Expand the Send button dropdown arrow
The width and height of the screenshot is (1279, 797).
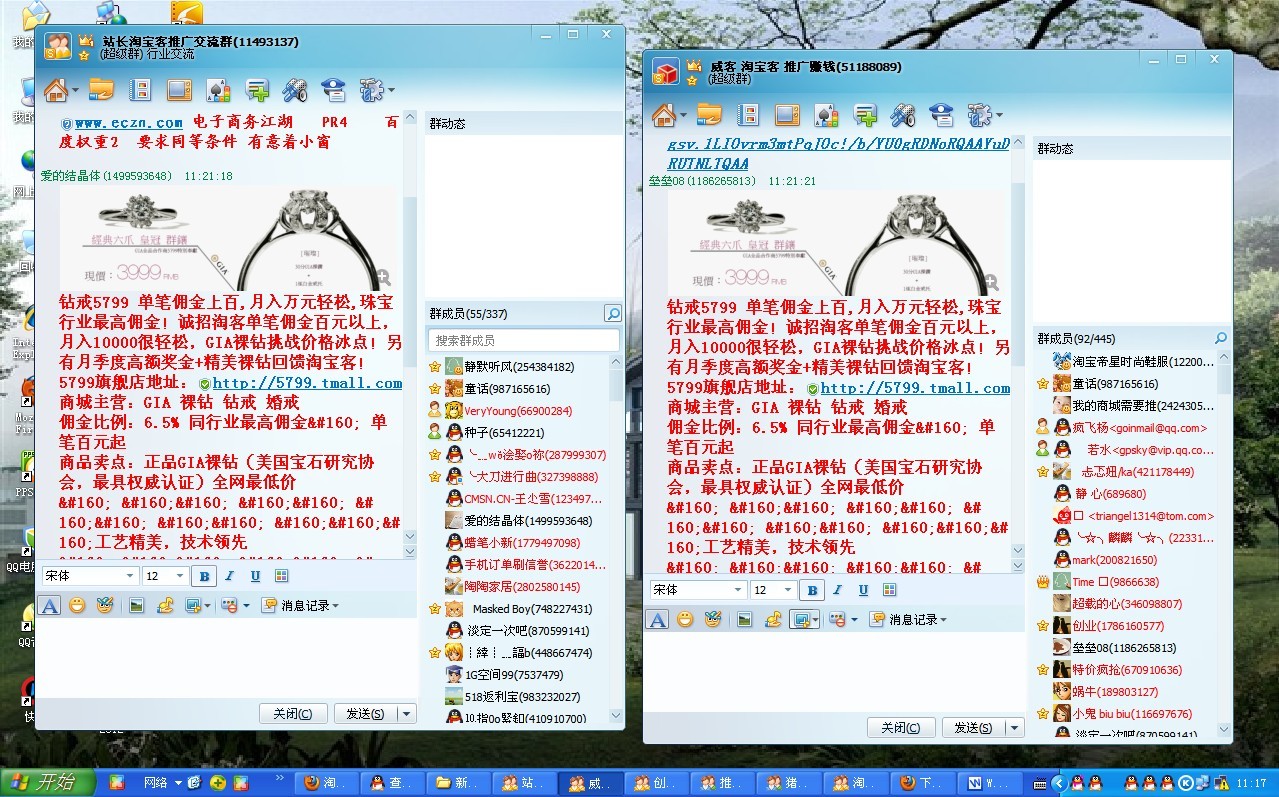[403, 713]
